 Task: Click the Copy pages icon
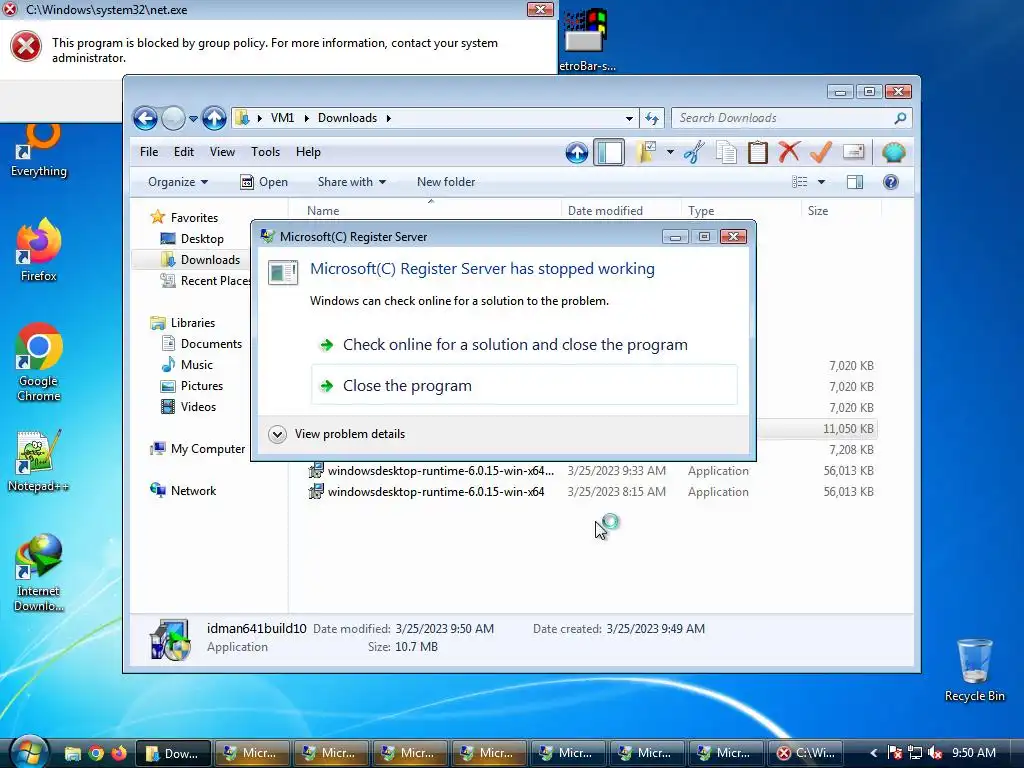(726, 153)
